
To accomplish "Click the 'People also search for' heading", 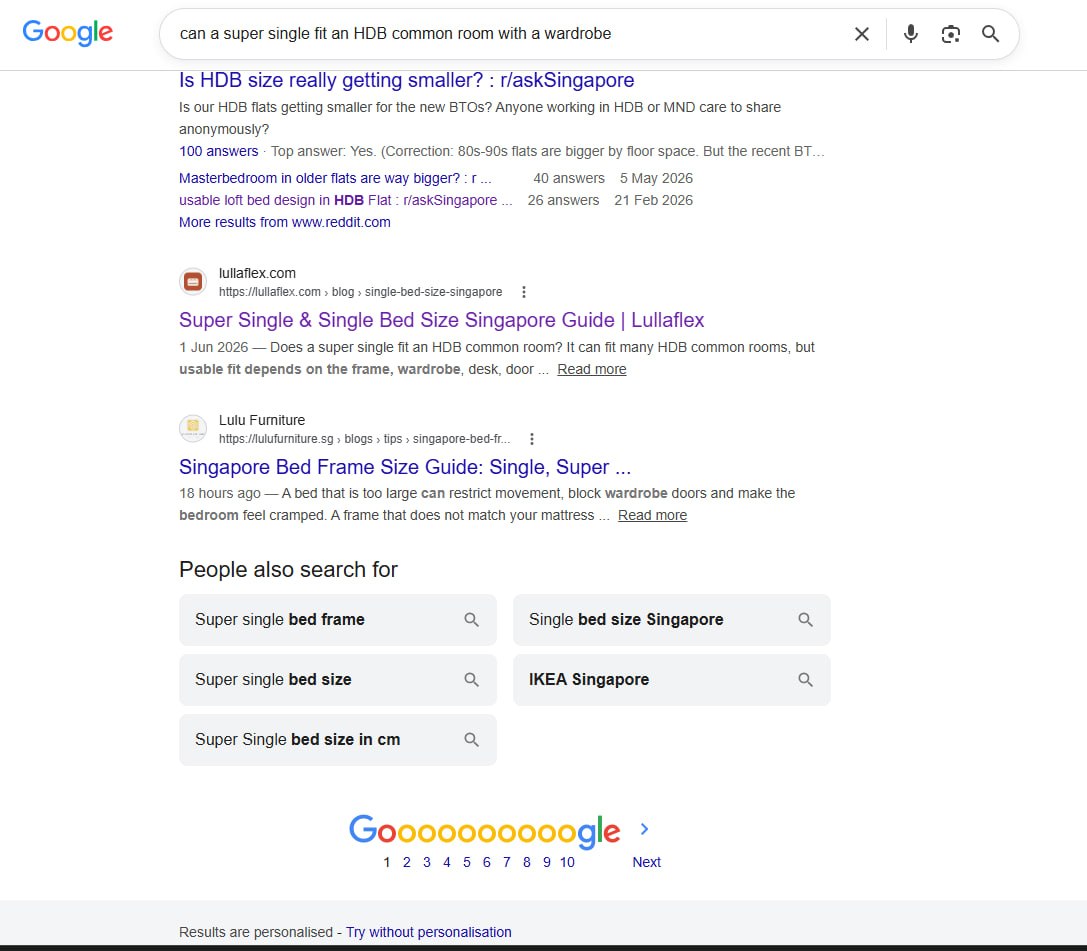I will point(288,570).
